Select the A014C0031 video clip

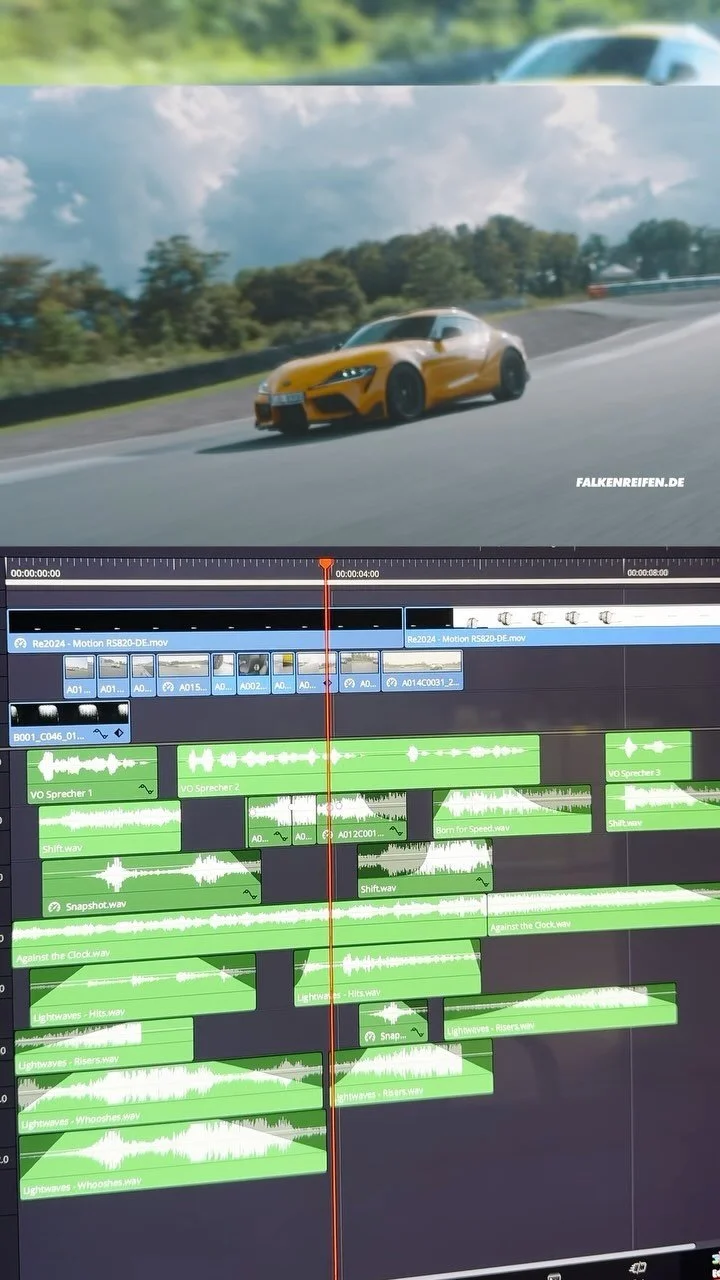click(422, 671)
